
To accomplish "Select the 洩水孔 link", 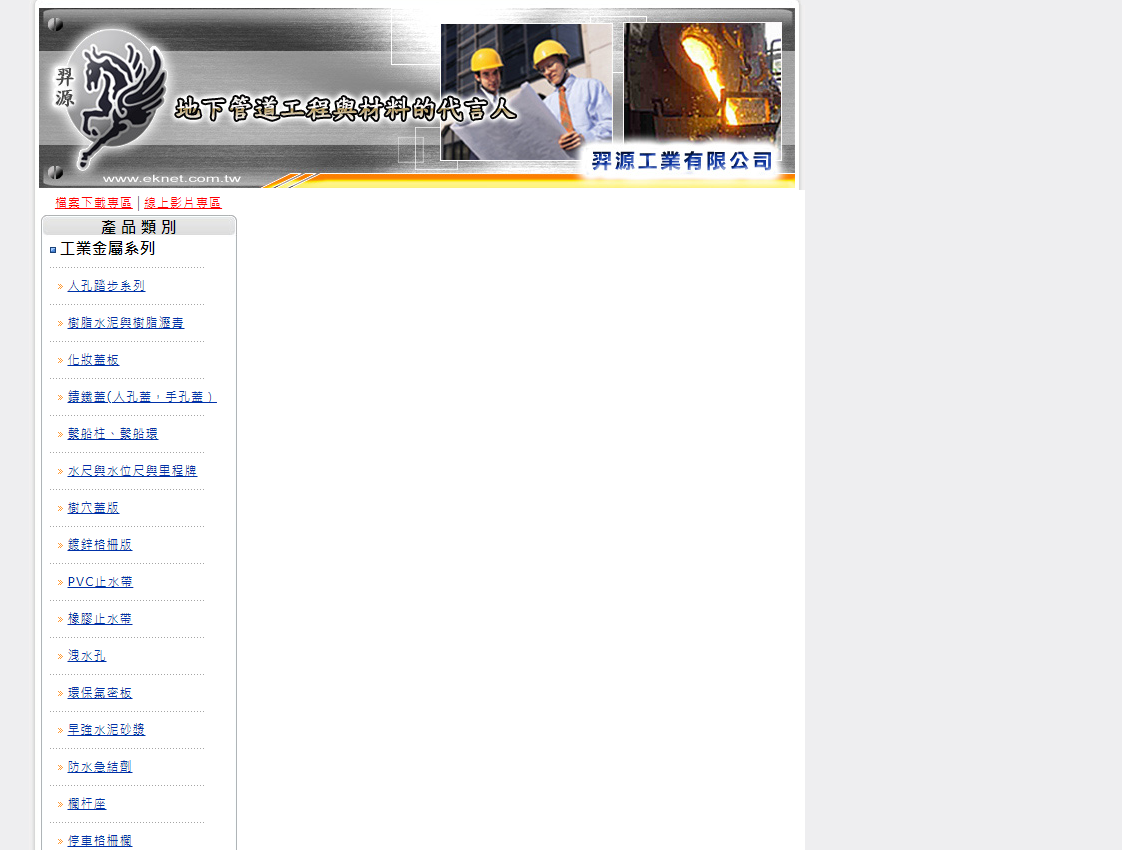I will click(87, 656).
